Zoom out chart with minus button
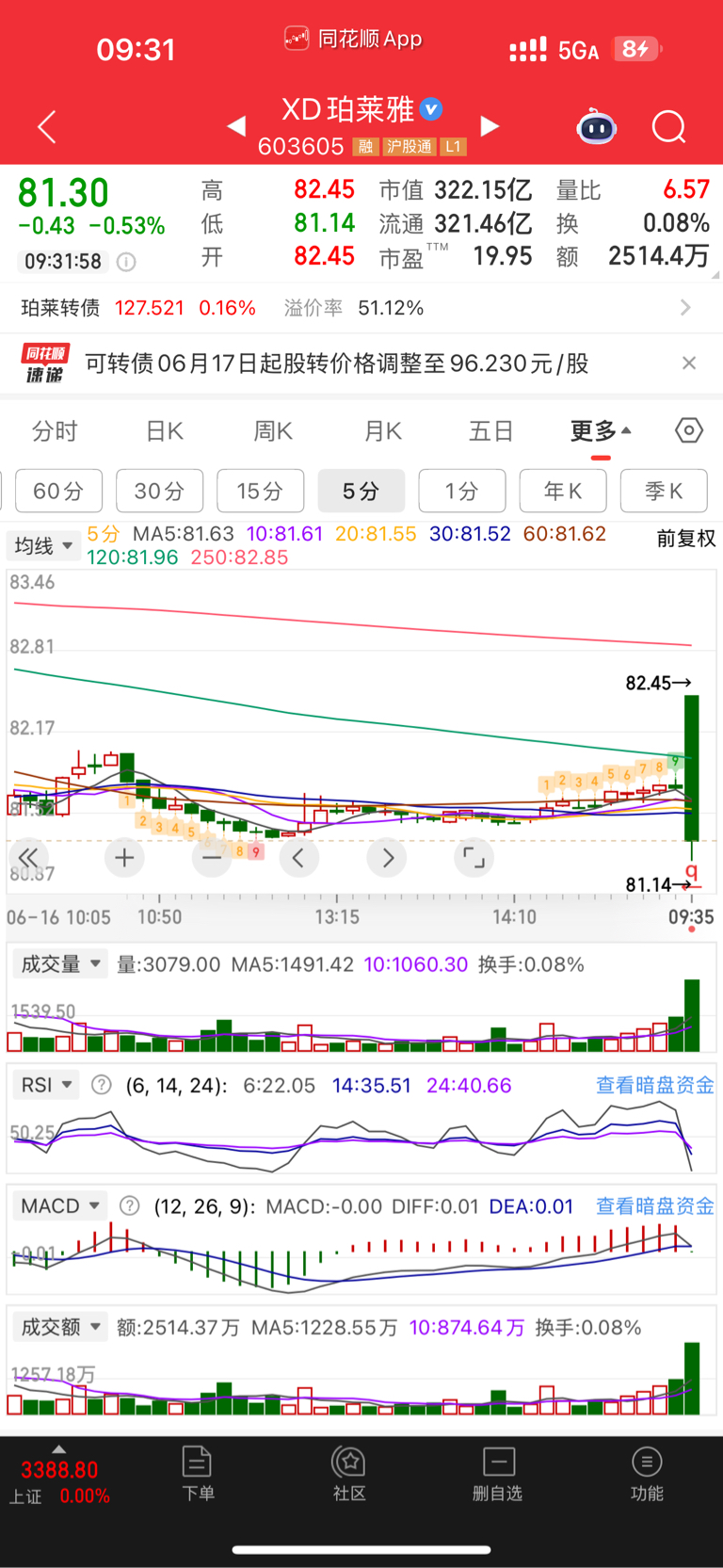 212,857
